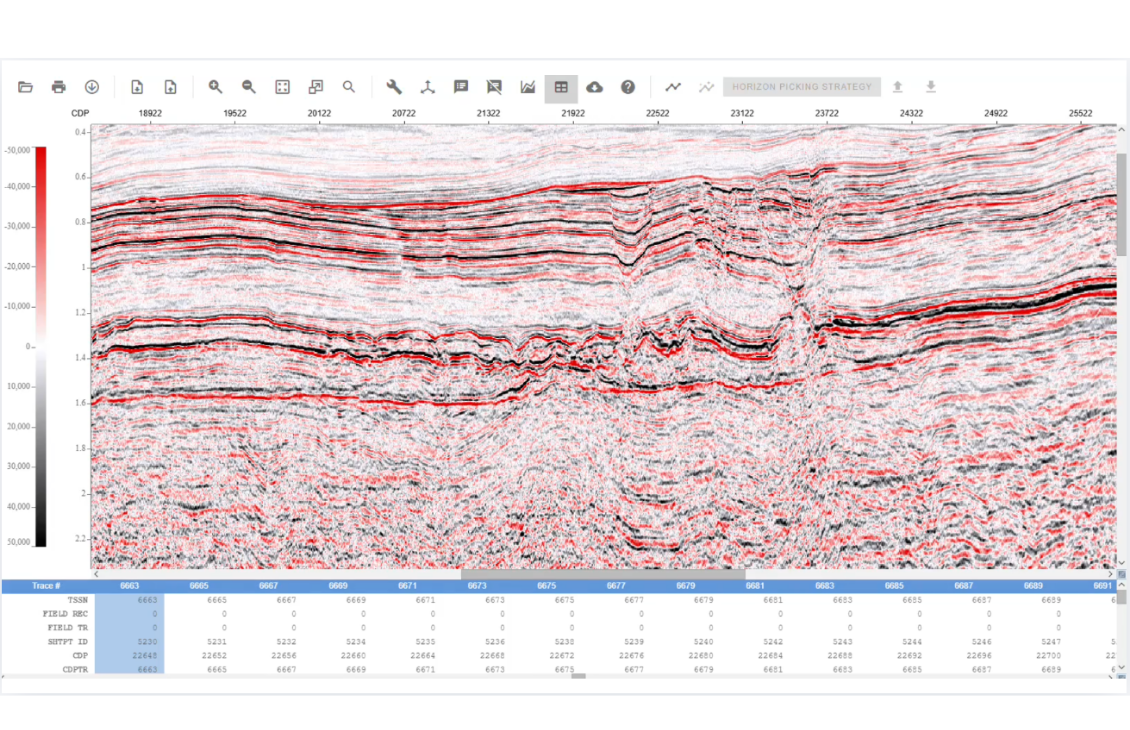The height and width of the screenshot is (730, 1130).
Task: Select trace column header 6689
Action: point(1033,586)
